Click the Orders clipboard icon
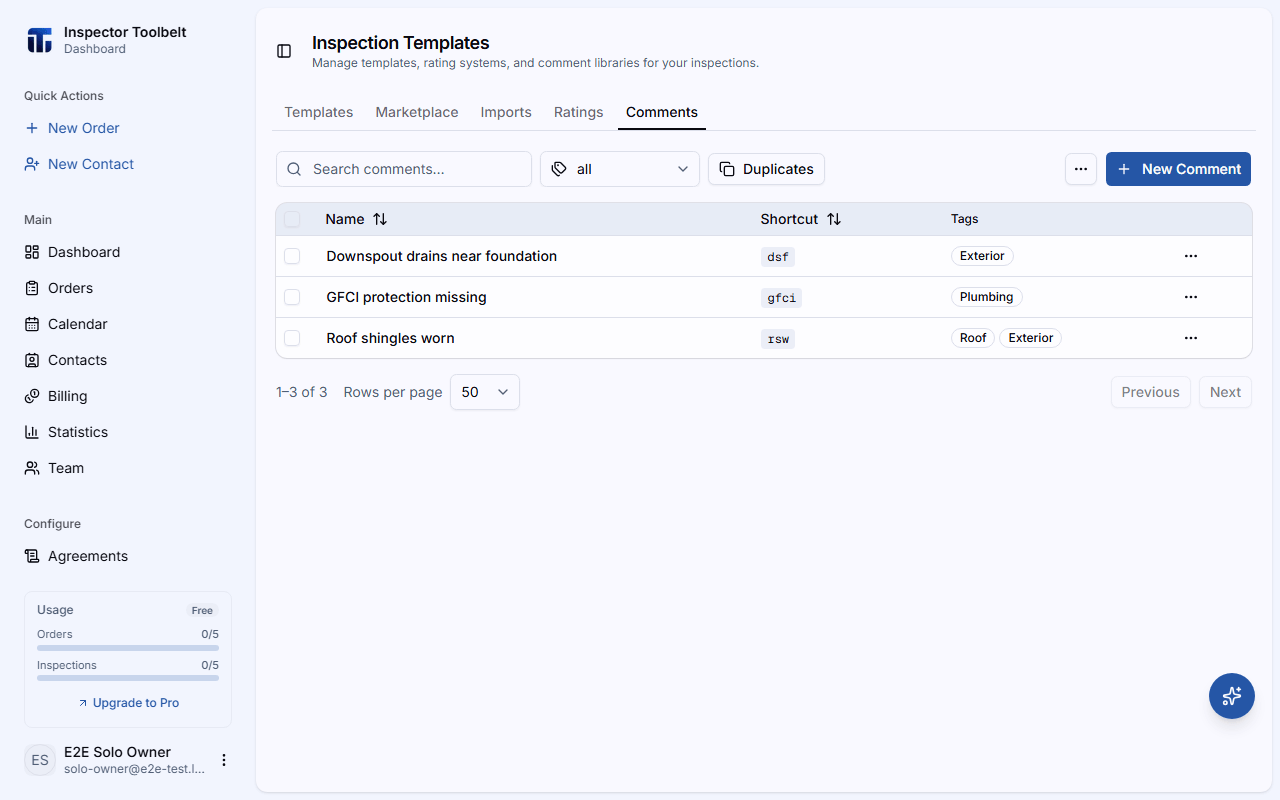The height and width of the screenshot is (800, 1280). click(x=32, y=288)
